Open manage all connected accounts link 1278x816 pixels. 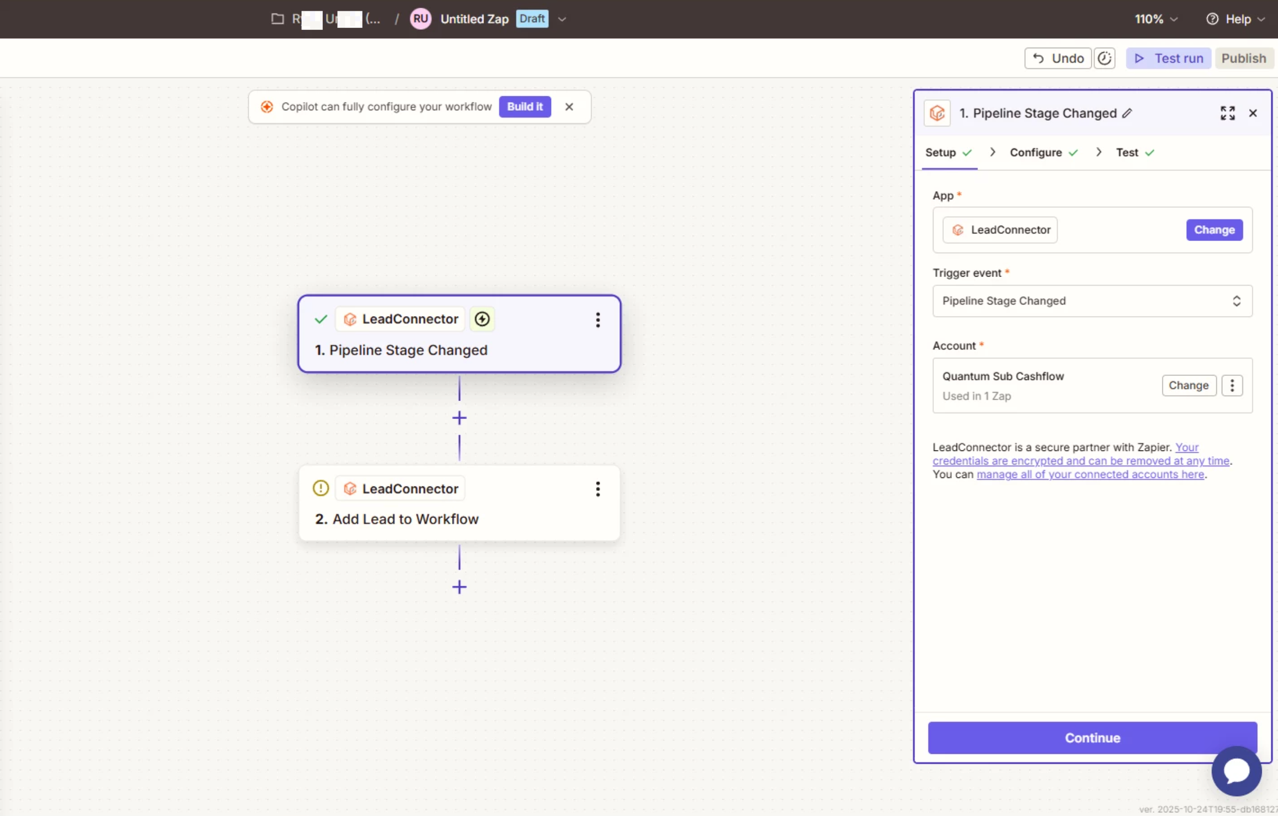point(1090,475)
